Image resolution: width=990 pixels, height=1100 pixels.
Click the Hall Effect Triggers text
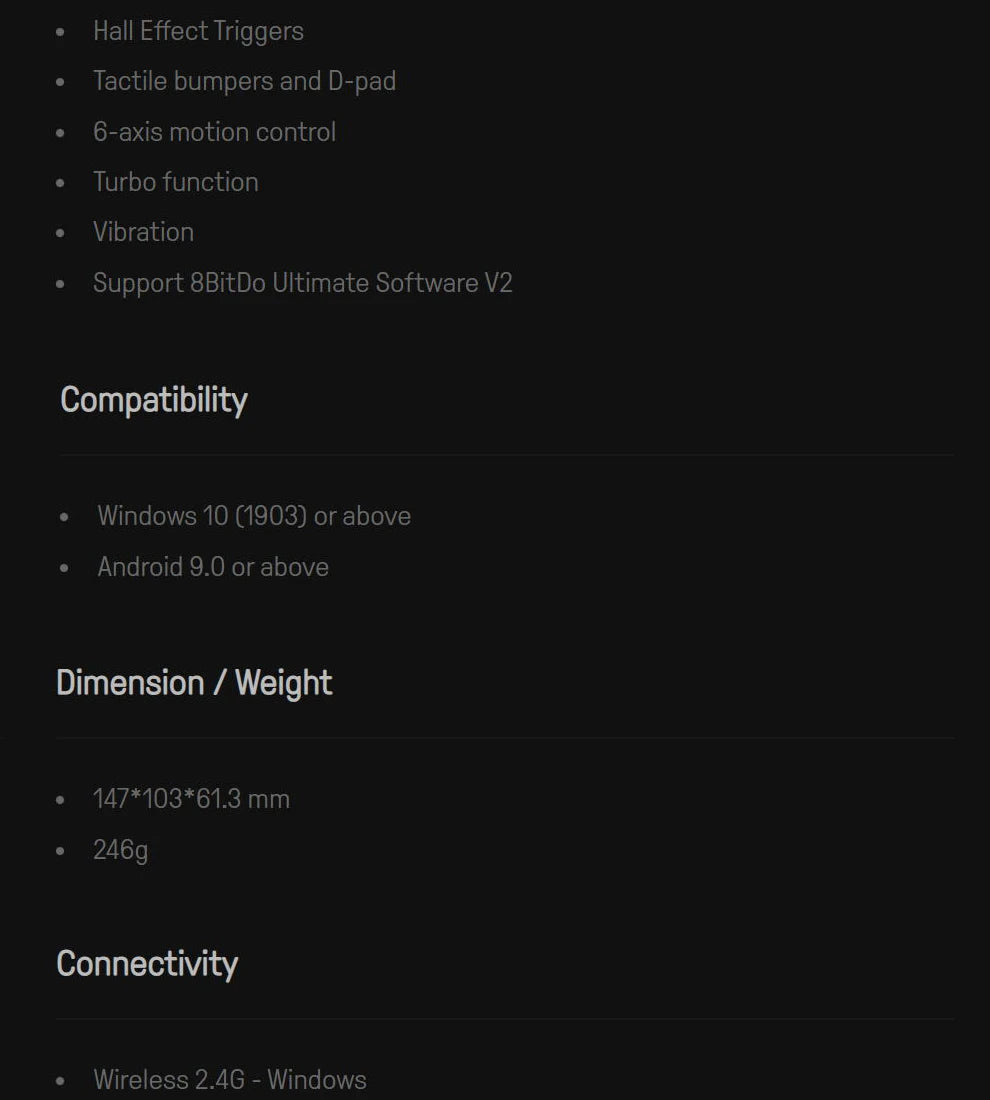pyautogui.click(x=198, y=31)
